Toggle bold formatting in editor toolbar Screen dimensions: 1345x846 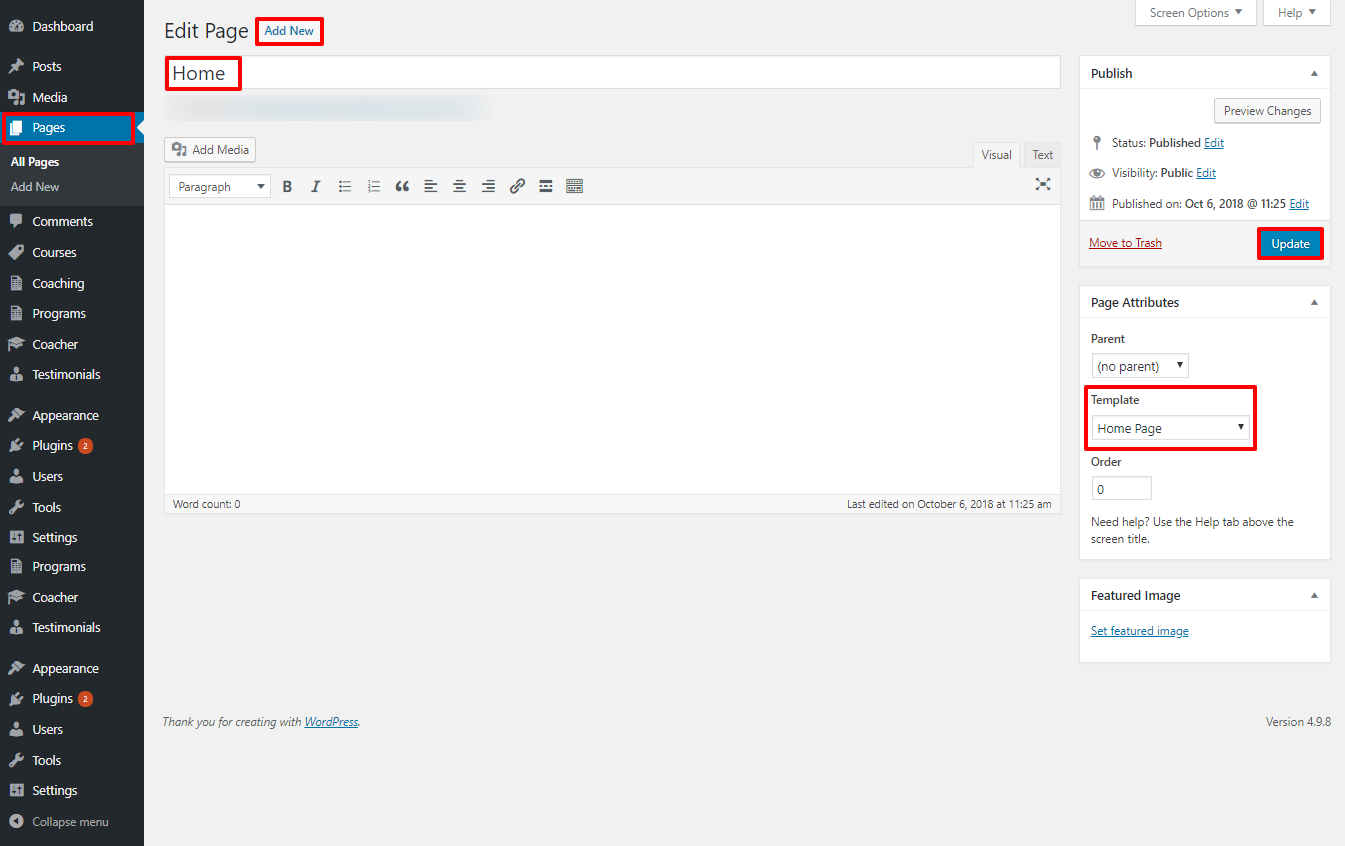287,186
